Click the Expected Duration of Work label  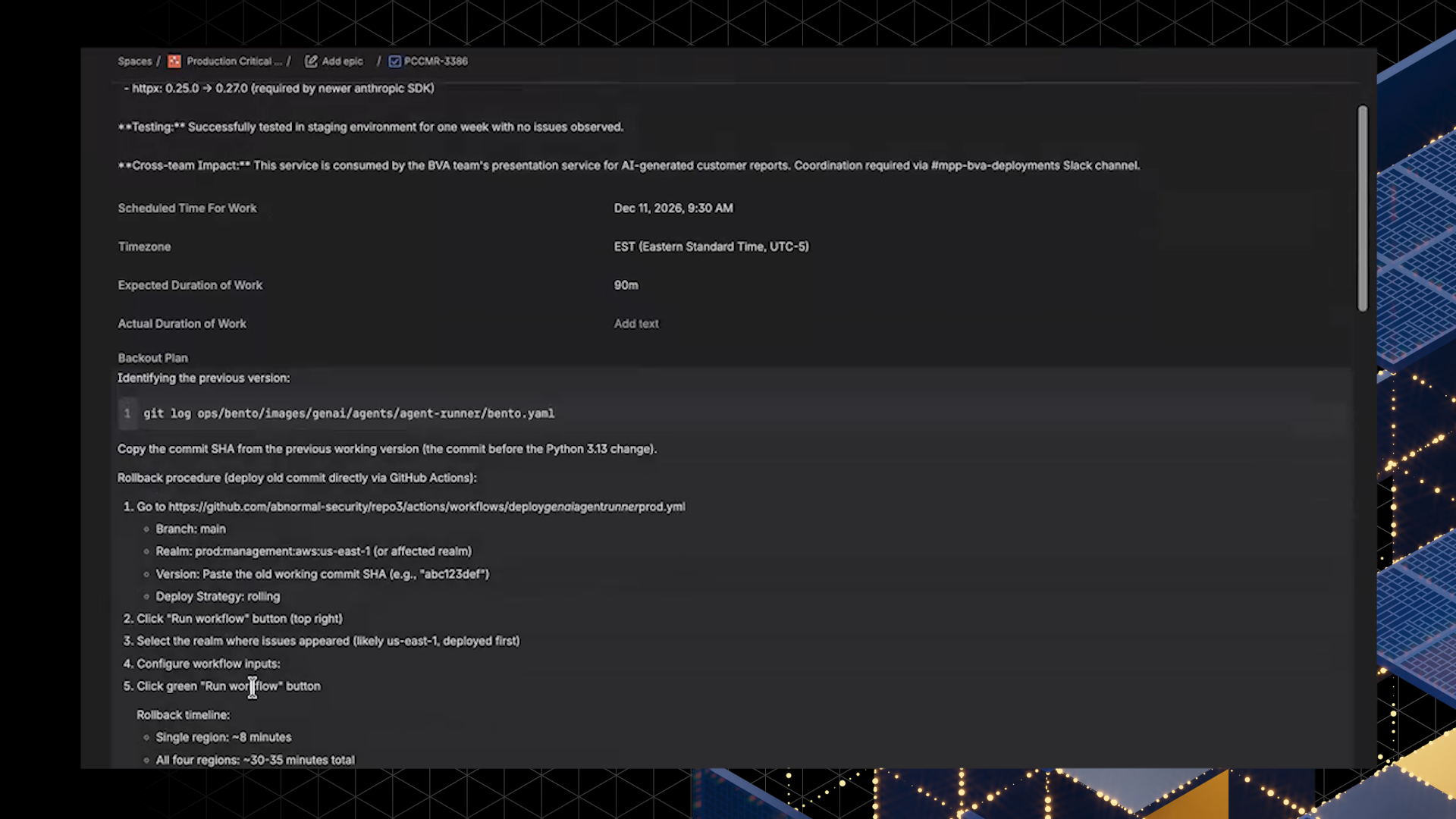pos(190,285)
